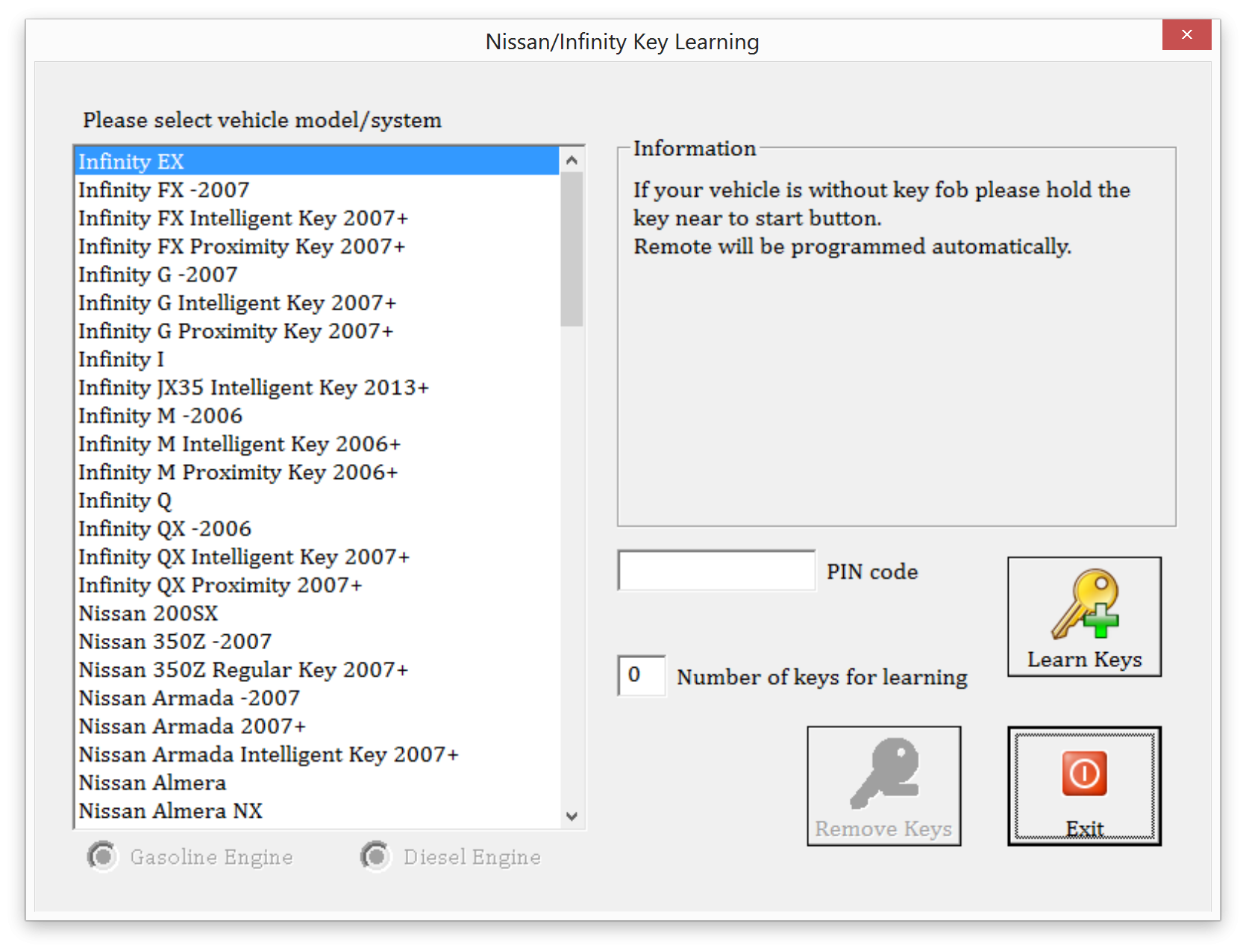Choose Infinity M -2006 in the list
Image resolution: width=1246 pixels, height=952 pixels.
[317, 416]
